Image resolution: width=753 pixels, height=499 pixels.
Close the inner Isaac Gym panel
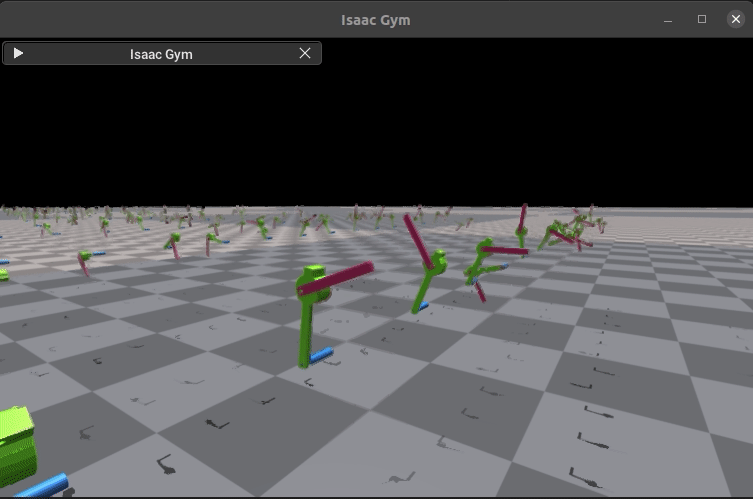click(x=305, y=53)
